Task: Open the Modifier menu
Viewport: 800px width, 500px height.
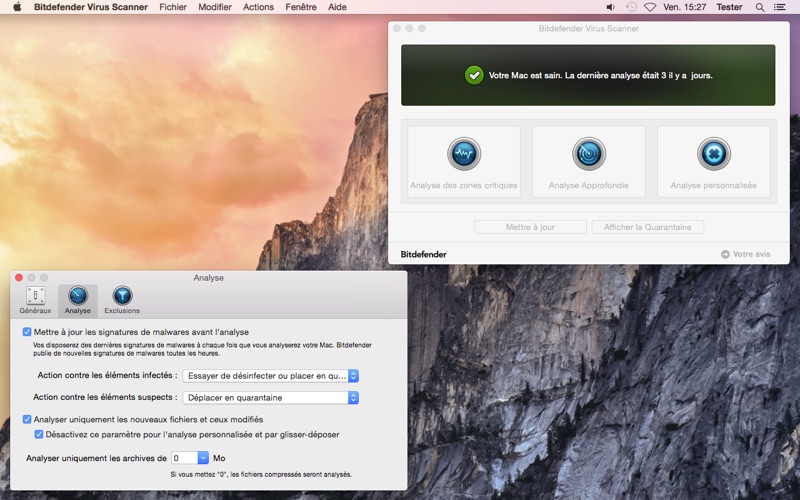Action: tap(215, 7)
